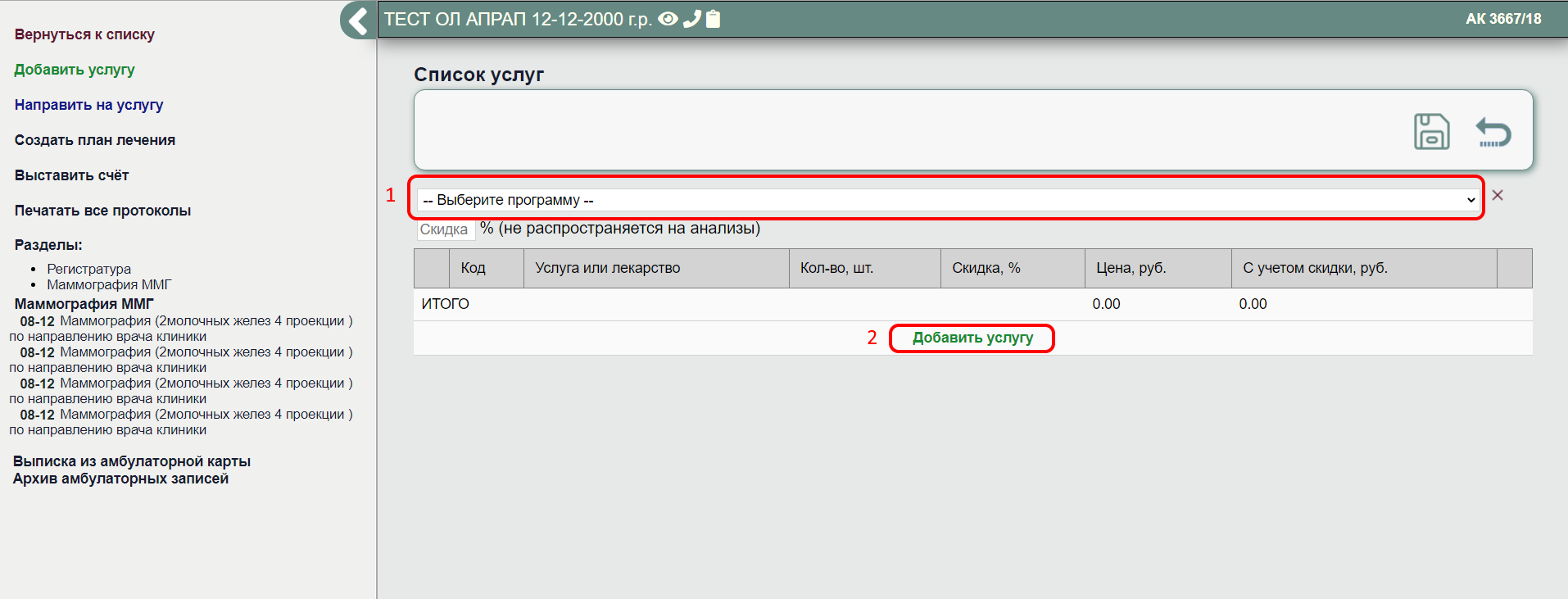This screenshot has width=1568, height=599.
Task: Click sidebar 'Добавить услугу' link
Action: click(x=75, y=70)
